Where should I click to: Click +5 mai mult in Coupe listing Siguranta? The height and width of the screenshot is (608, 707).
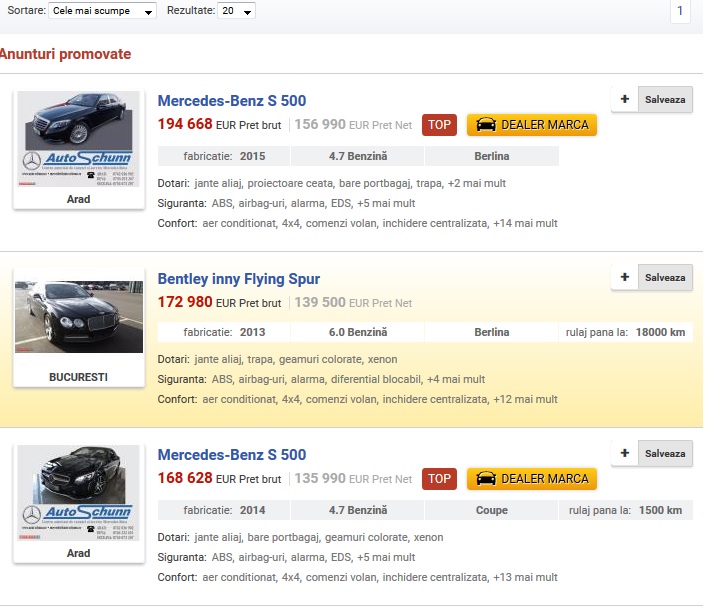[x=386, y=557]
